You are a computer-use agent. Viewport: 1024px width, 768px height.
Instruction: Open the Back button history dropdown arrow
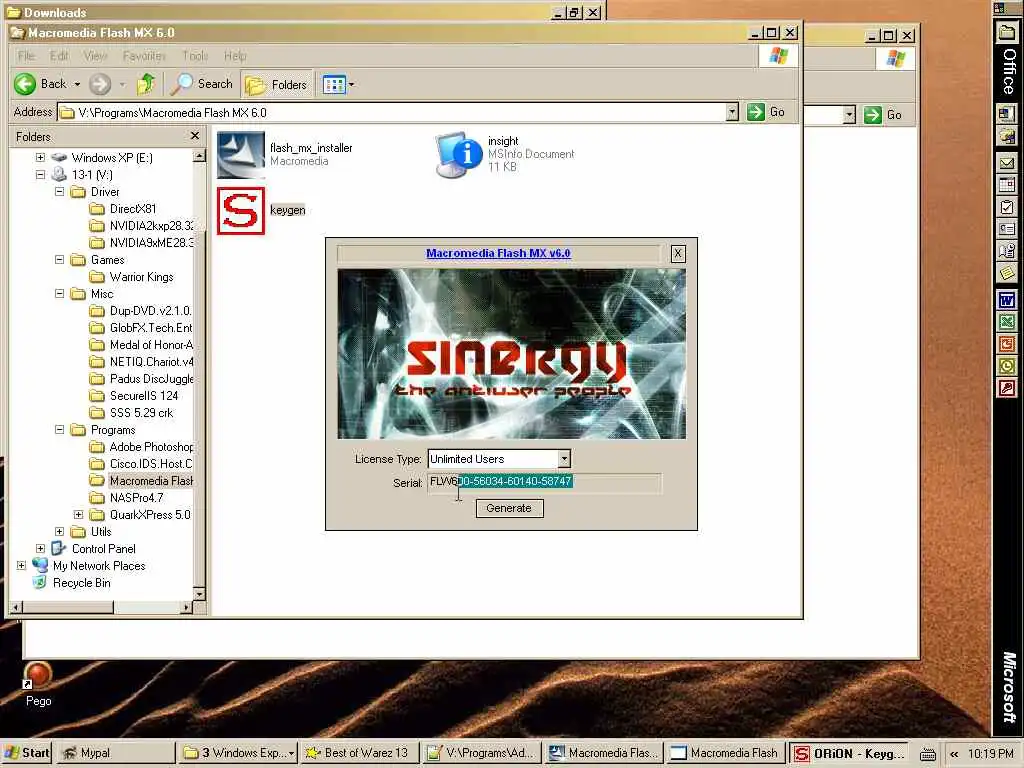77,84
